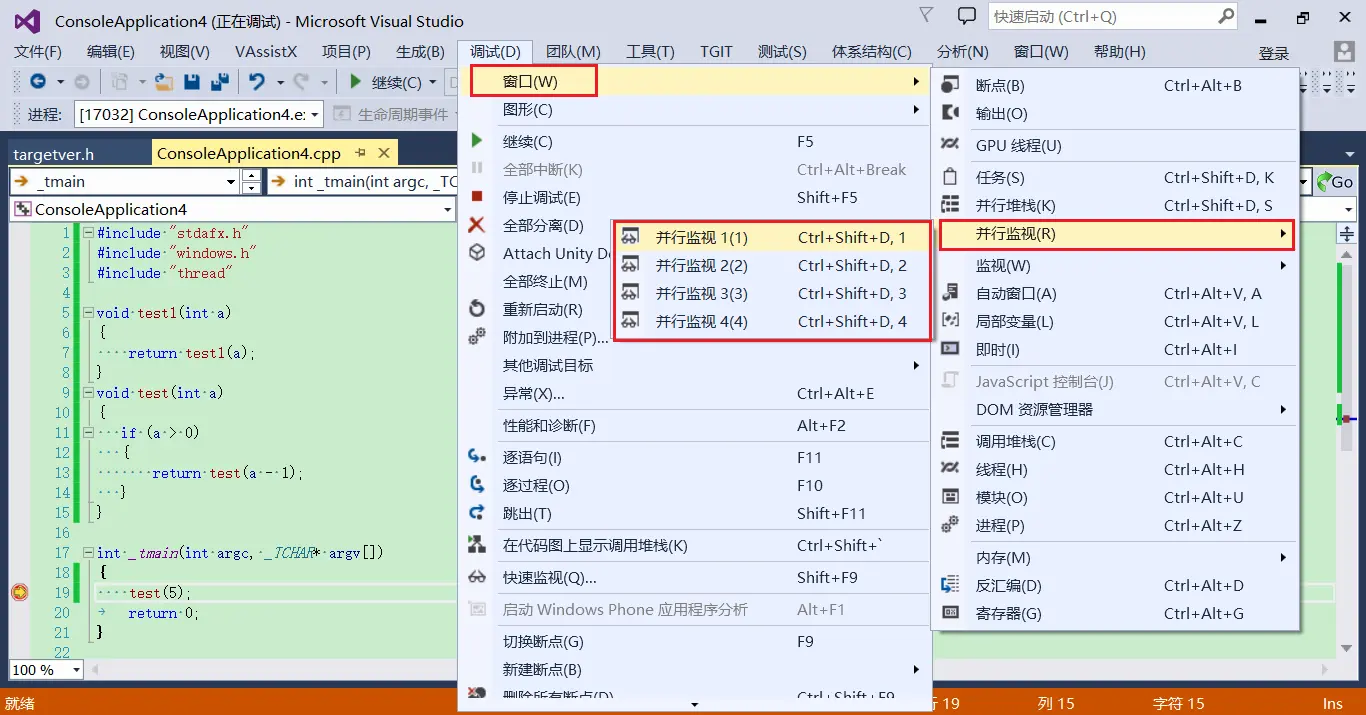
Task: Click the Navigate Backward arrow icon
Action: [37, 82]
